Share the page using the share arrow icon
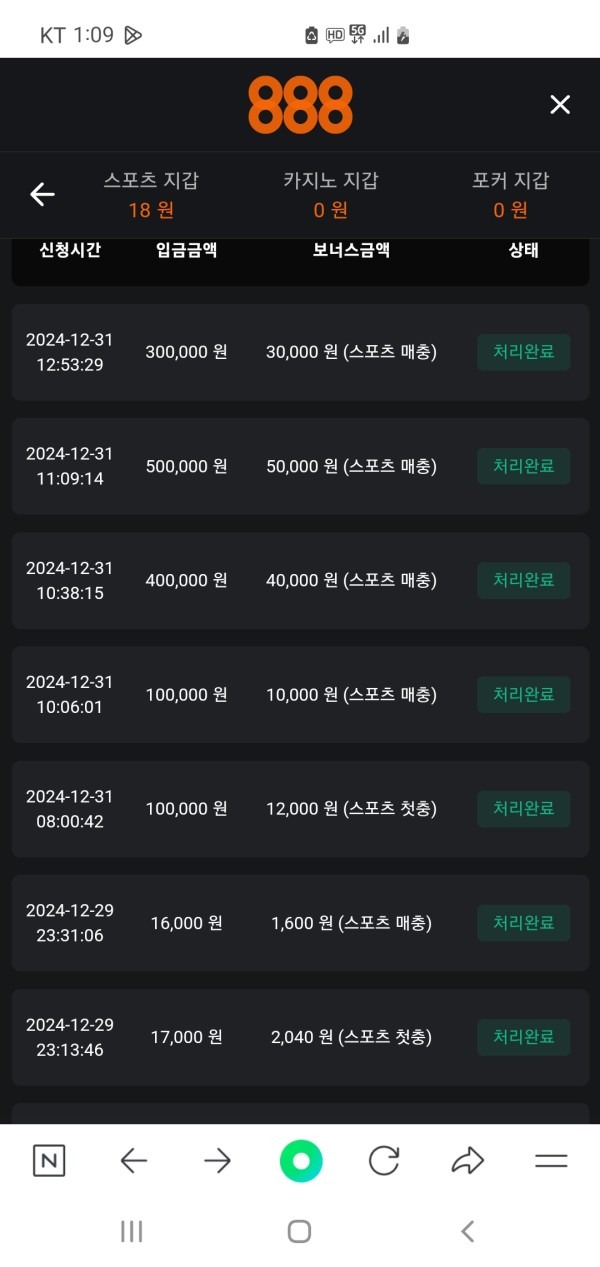This screenshot has width=600, height=1267. click(x=467, y=1160)
